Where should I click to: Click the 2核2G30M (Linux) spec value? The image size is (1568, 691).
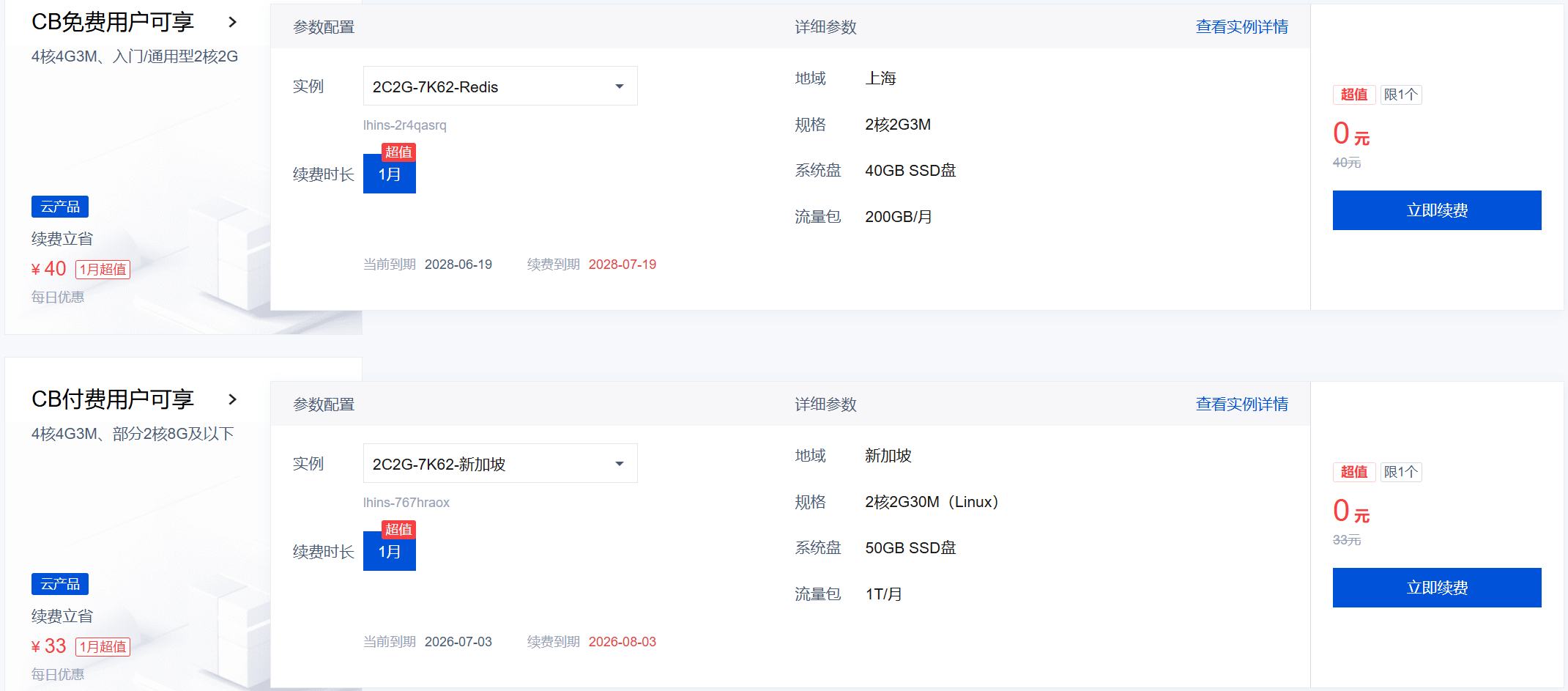coord(932,502)
